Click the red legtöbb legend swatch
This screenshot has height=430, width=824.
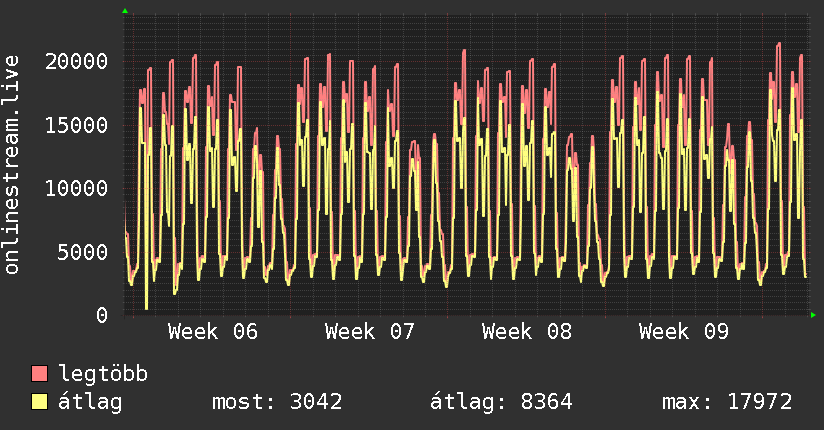(x=40, y=374)
